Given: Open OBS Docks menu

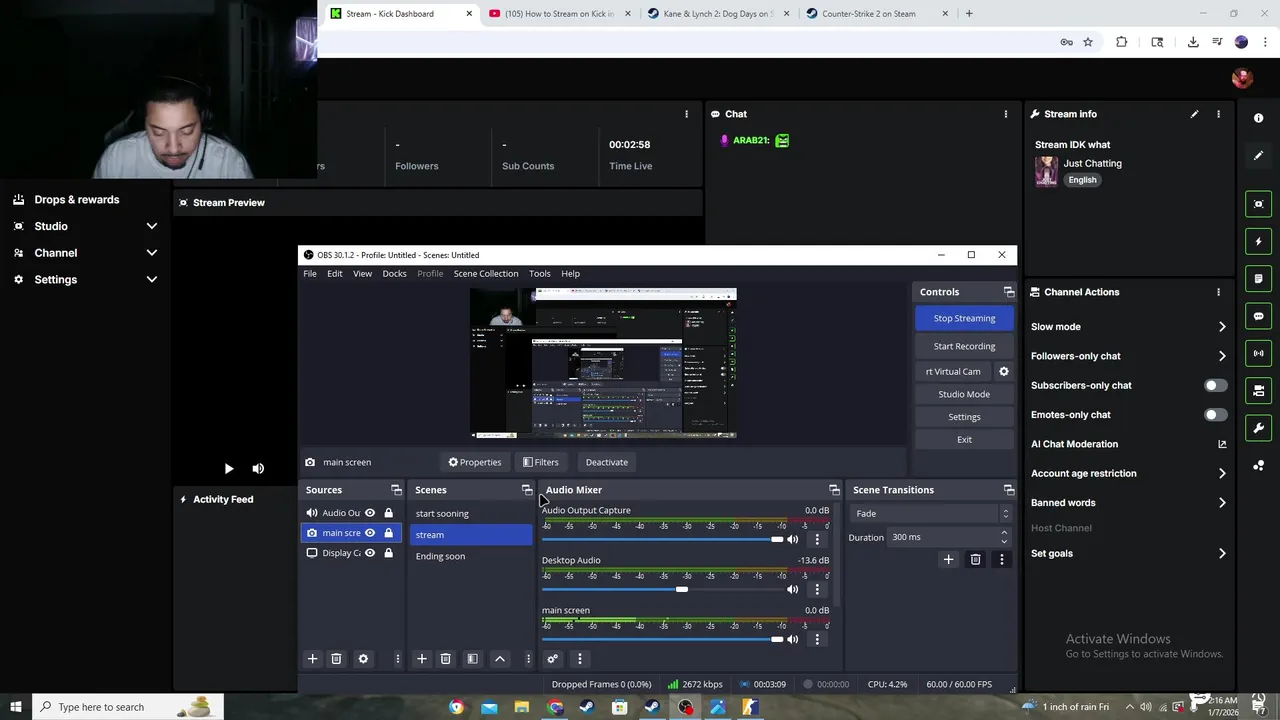Looking at the screenshot, I should pyautogui.click(x=394, y=273).
